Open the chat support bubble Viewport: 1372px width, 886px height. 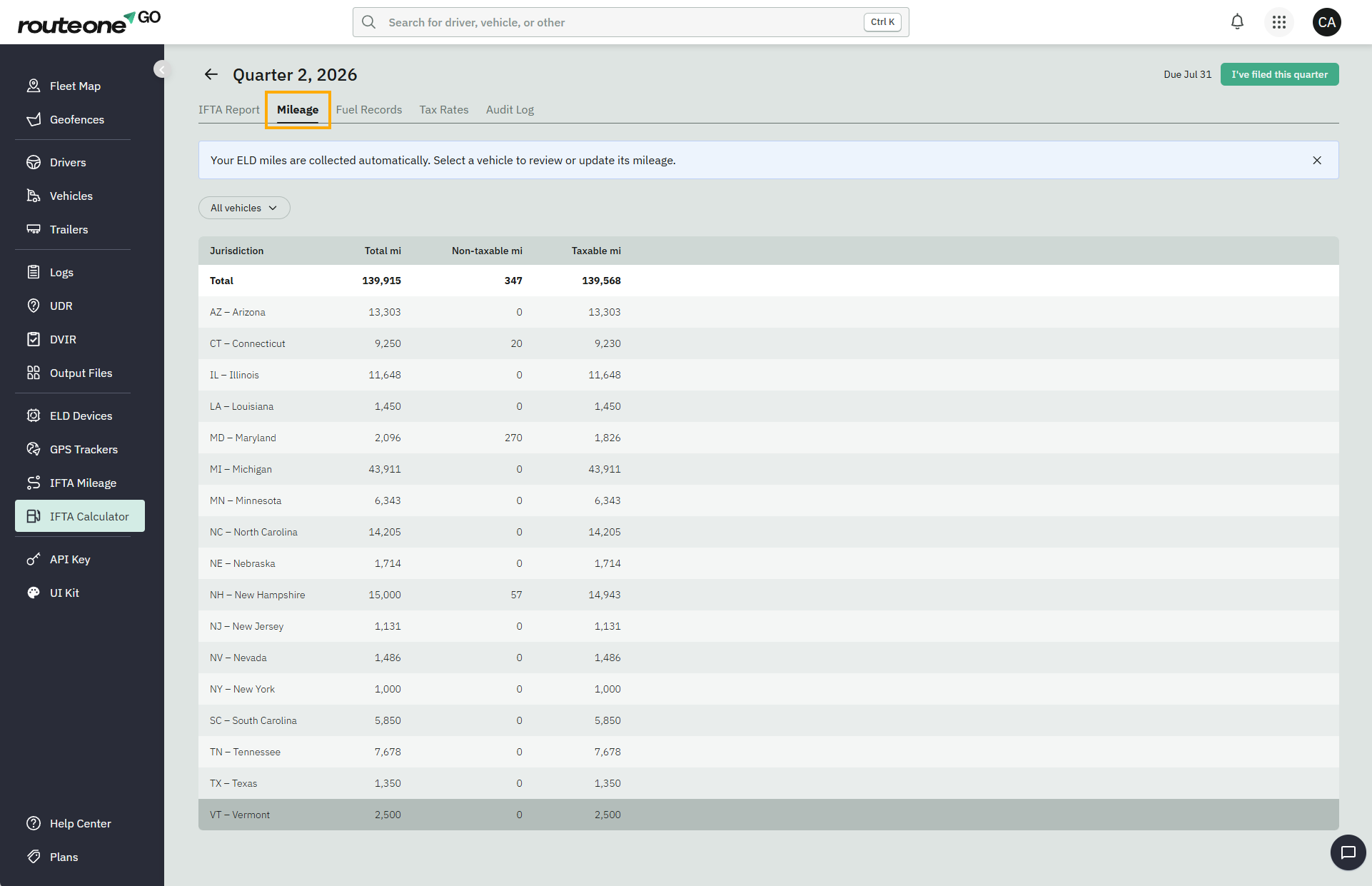point(1348,852)
